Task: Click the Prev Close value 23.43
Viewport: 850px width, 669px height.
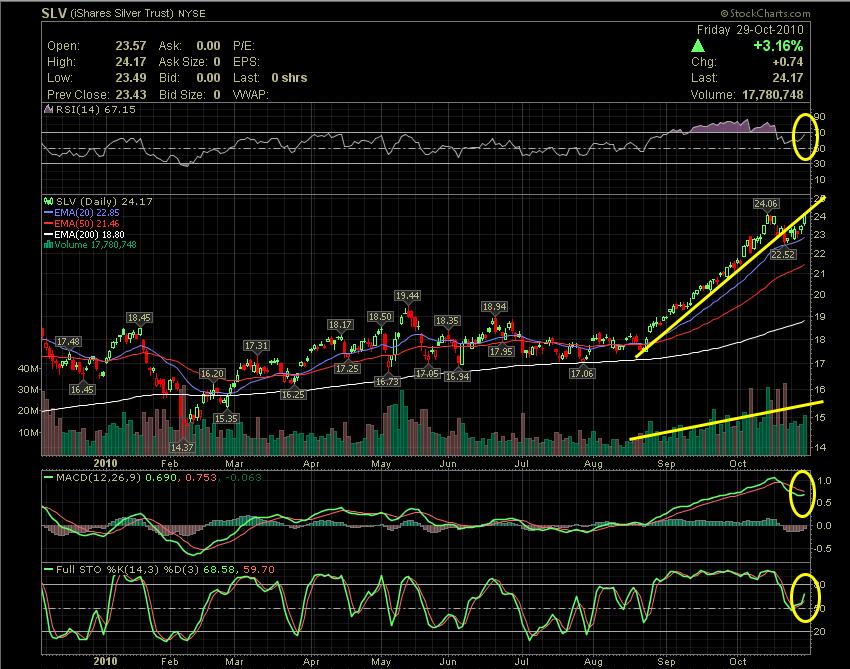Action: (x=131, y=94)
